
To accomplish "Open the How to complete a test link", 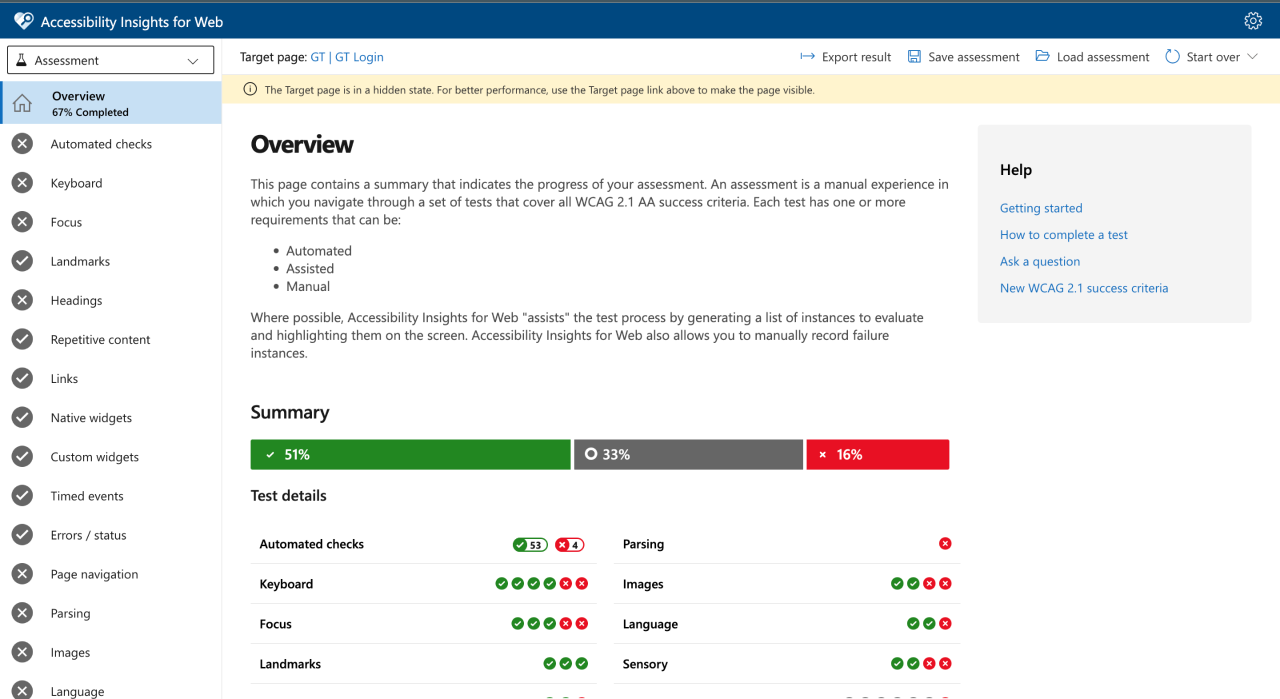I will tap(1064, 235).
